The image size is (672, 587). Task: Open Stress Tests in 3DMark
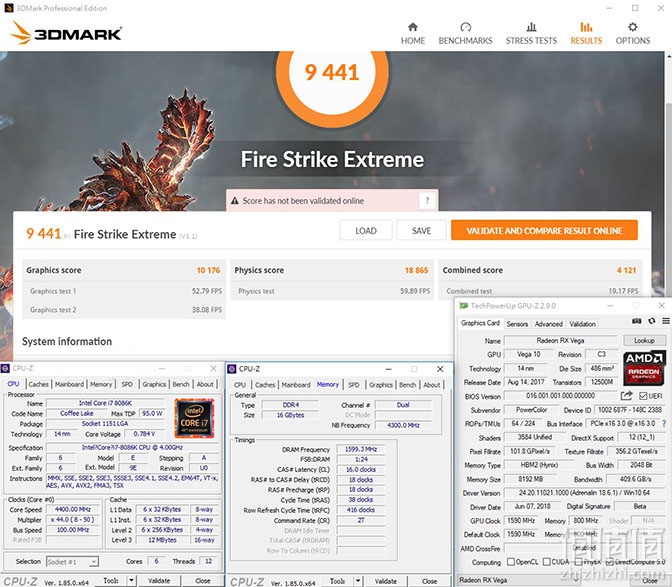(x=531, y=33)
